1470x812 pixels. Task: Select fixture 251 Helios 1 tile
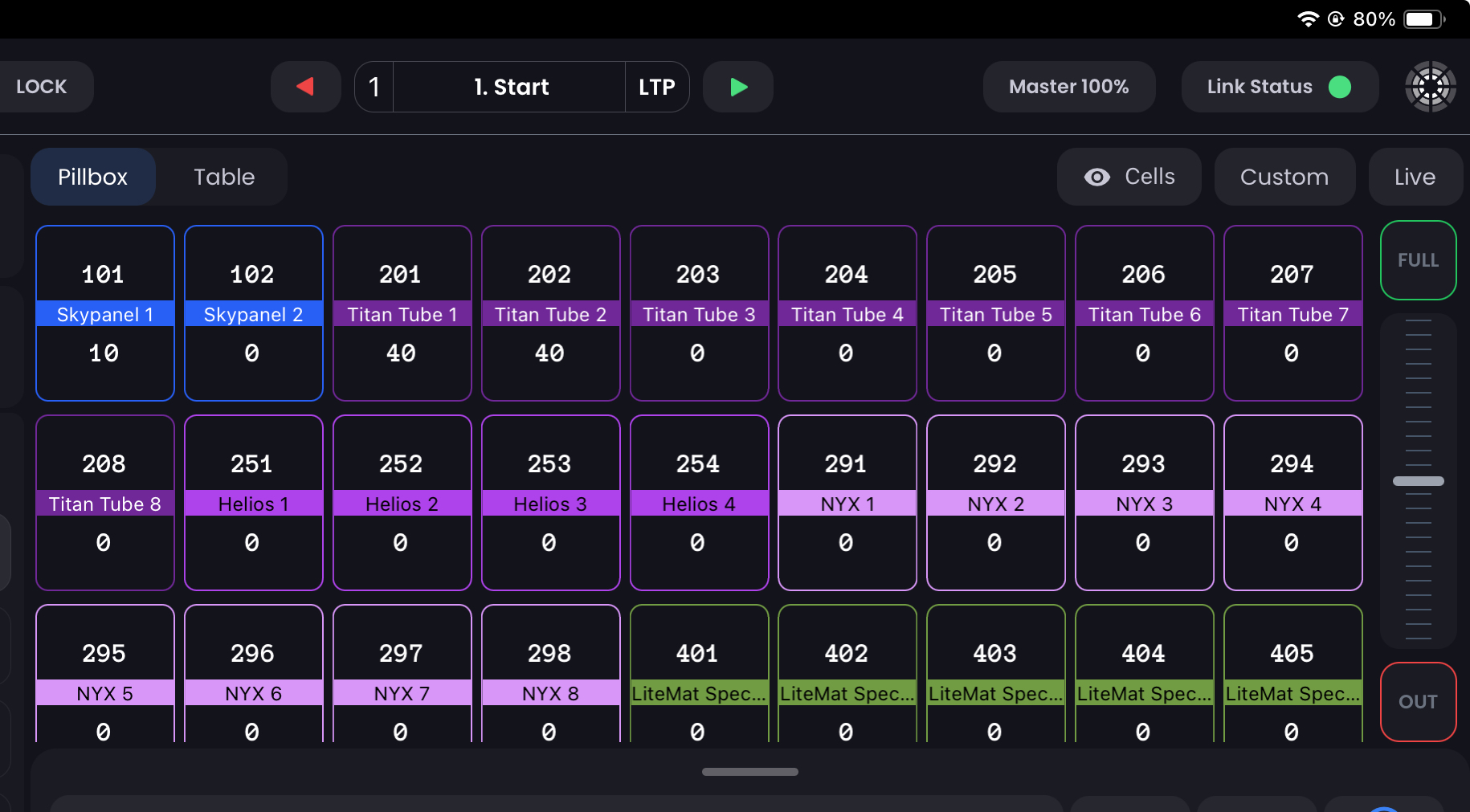point(253,503)
